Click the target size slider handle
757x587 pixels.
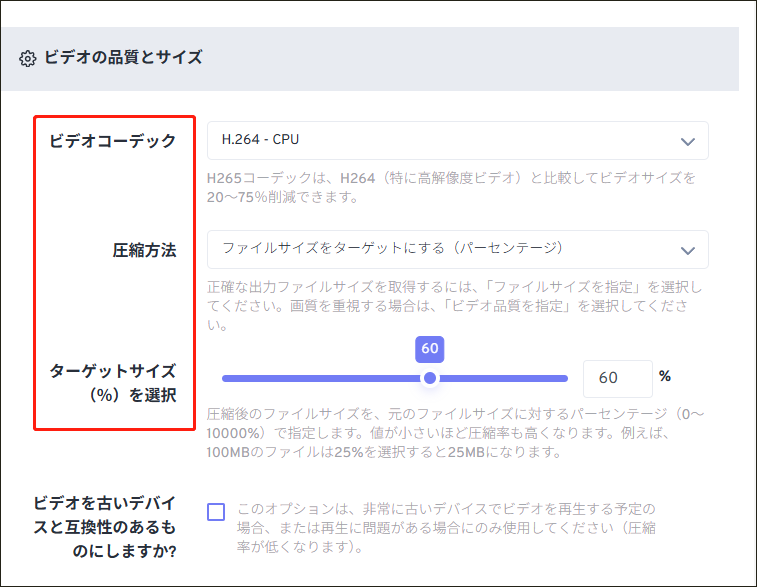pos(430,378)
